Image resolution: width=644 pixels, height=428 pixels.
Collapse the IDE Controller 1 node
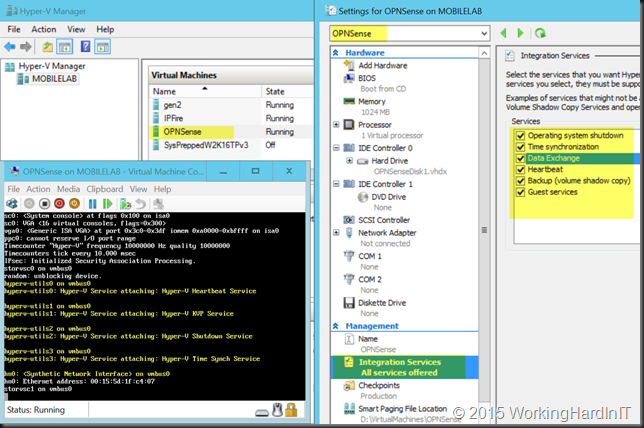coord(336,184)
